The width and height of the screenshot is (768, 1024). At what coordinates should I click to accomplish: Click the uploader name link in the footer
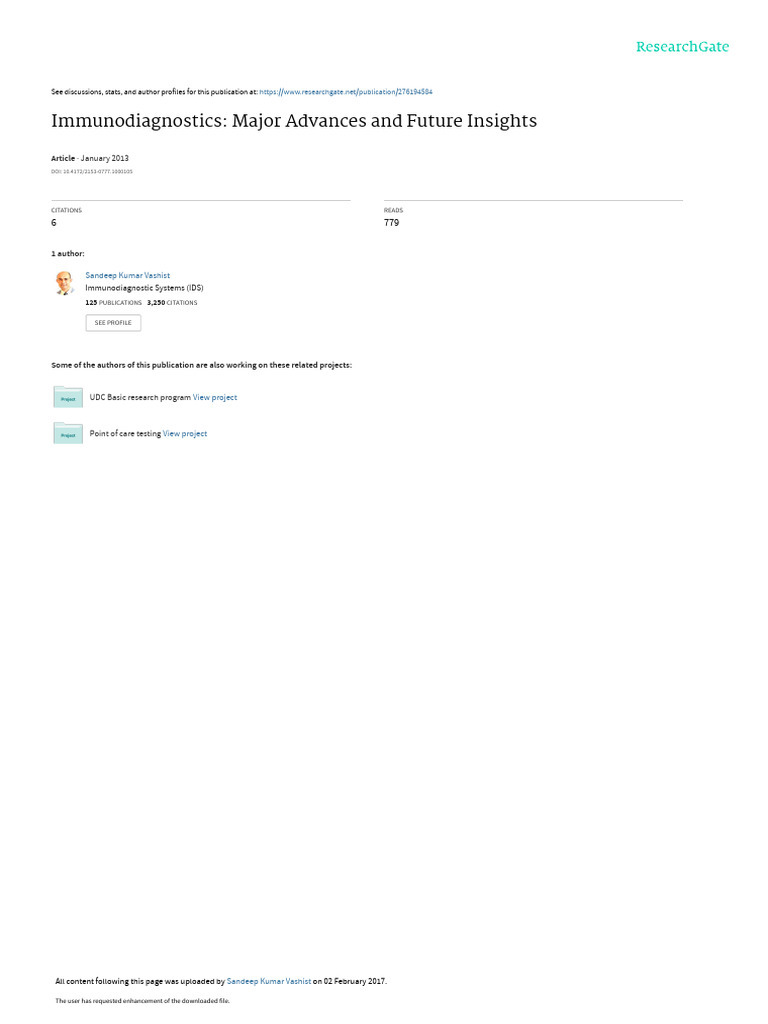[x=268, y=981]
